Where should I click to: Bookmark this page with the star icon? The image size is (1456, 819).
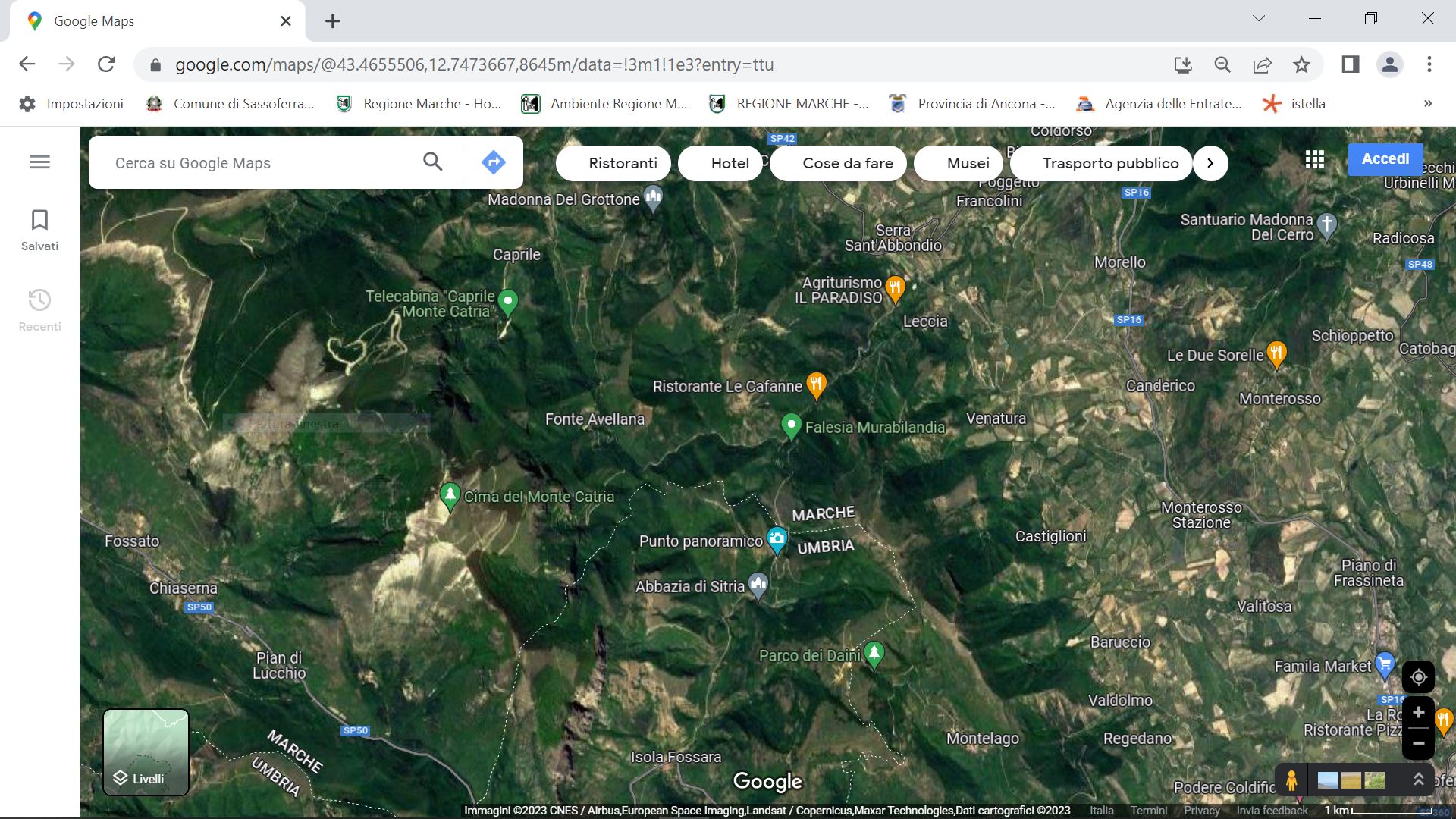pos(1301,64)
